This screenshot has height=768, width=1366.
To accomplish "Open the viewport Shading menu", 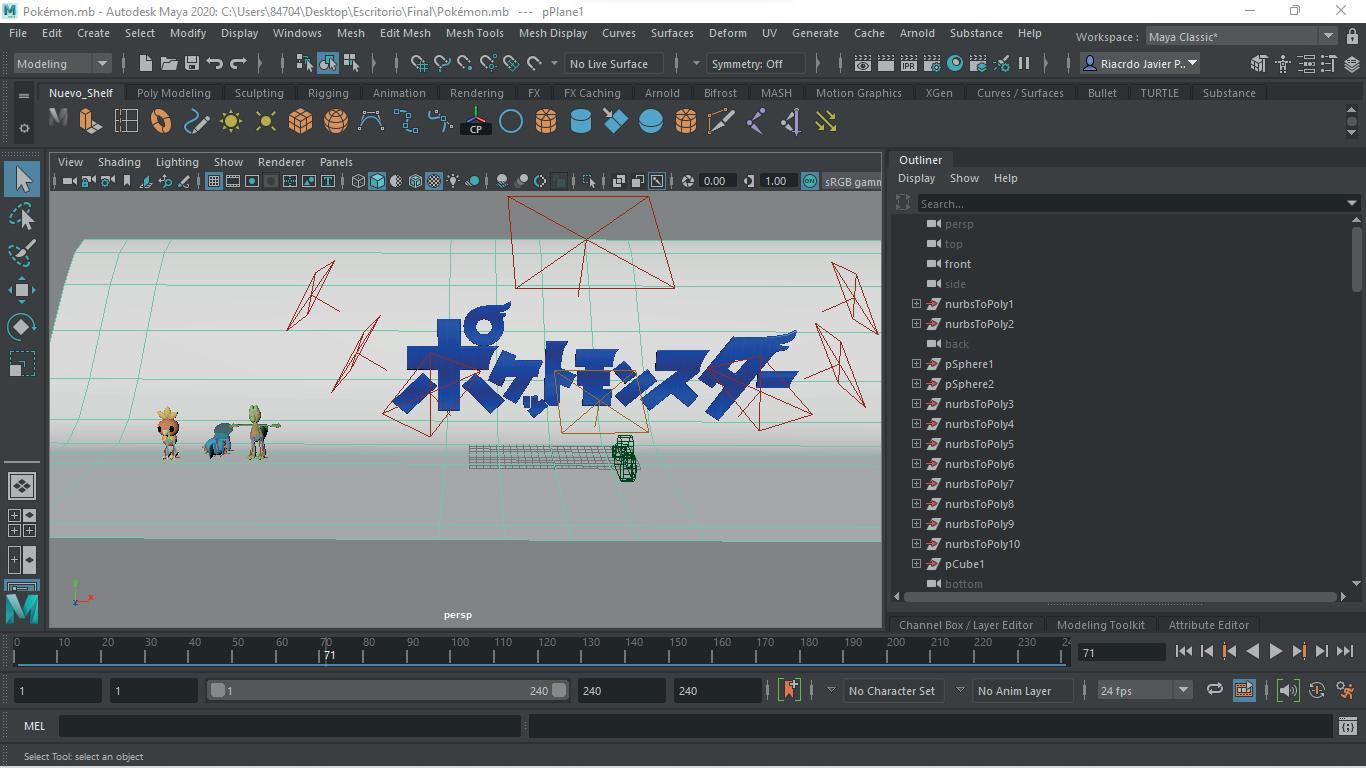I will click(119, 162).
